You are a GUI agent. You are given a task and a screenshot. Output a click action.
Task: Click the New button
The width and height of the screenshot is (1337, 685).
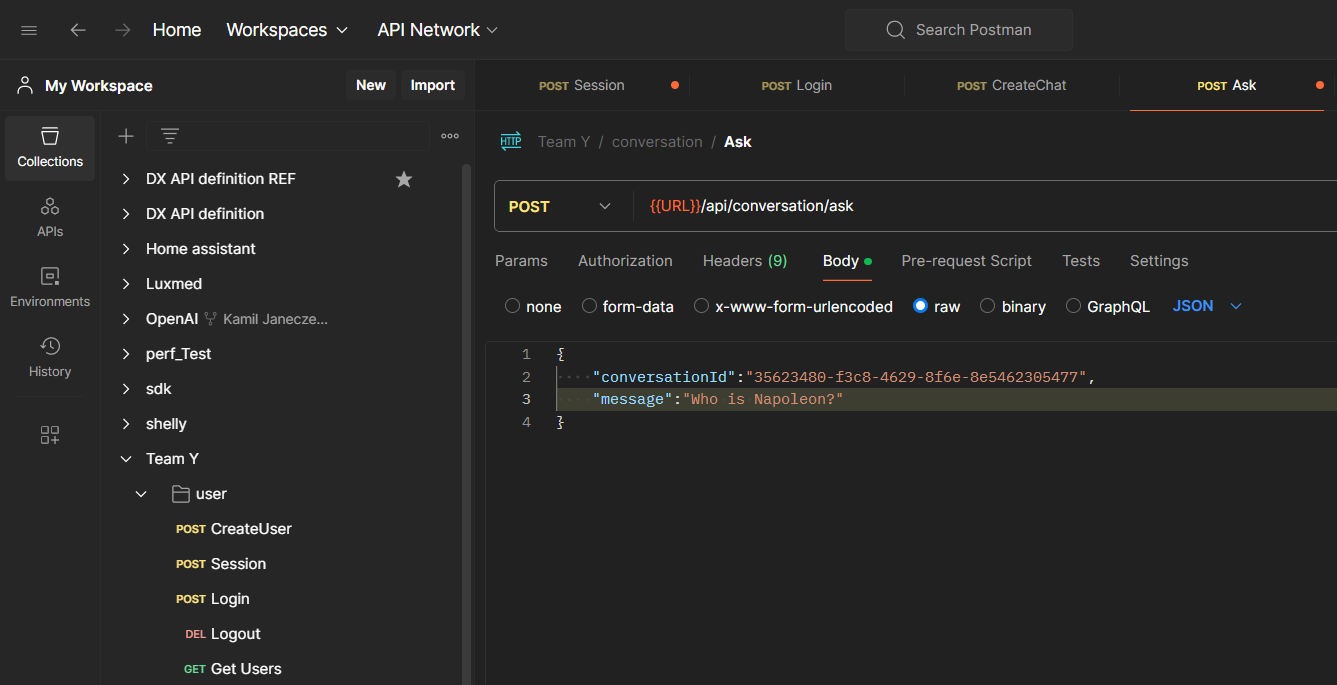(370, 85)
